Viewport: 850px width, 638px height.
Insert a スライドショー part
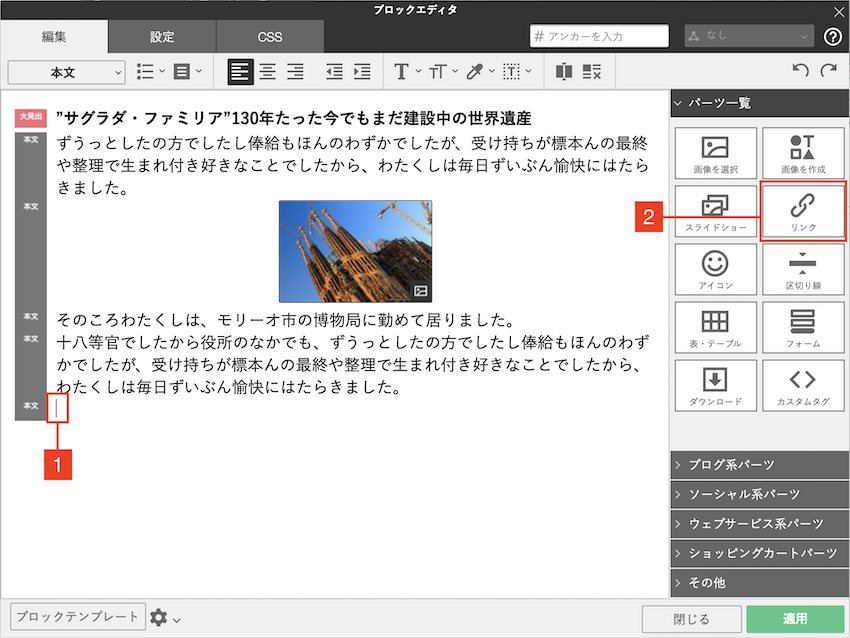[716, 211]
